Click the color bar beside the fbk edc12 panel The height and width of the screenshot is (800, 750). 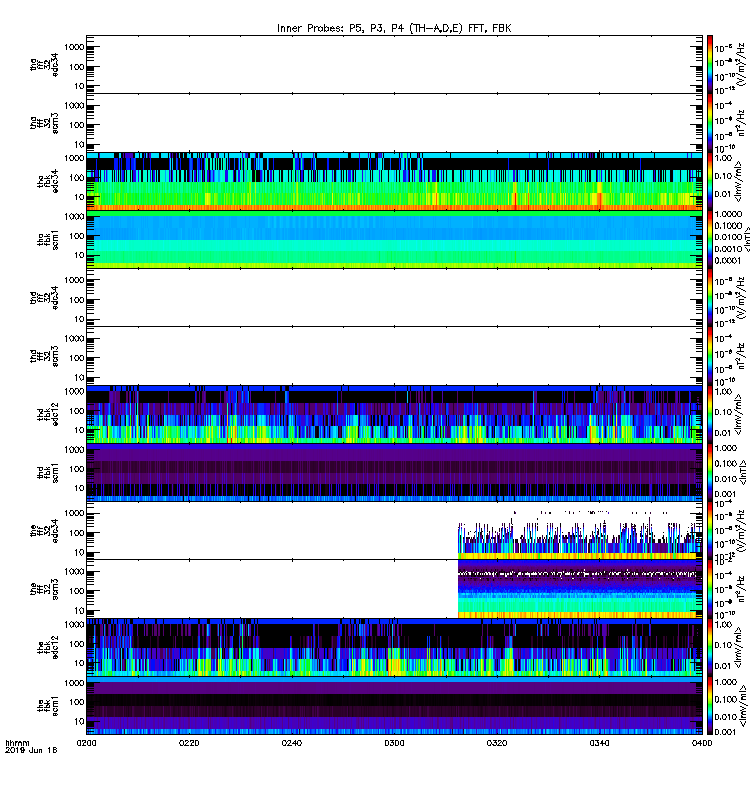point(710,647)
